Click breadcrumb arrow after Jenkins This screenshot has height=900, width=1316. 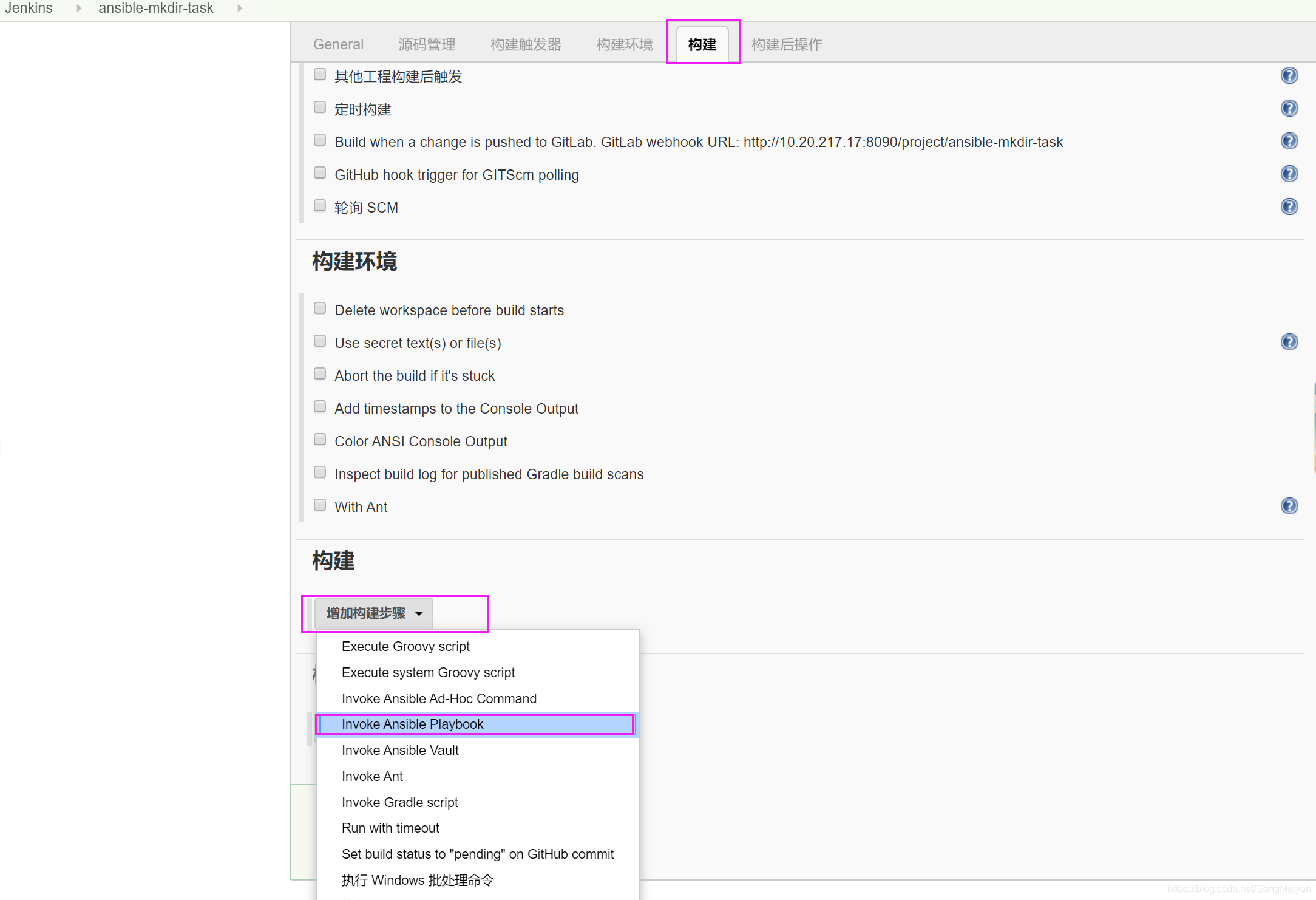[79, 8]
